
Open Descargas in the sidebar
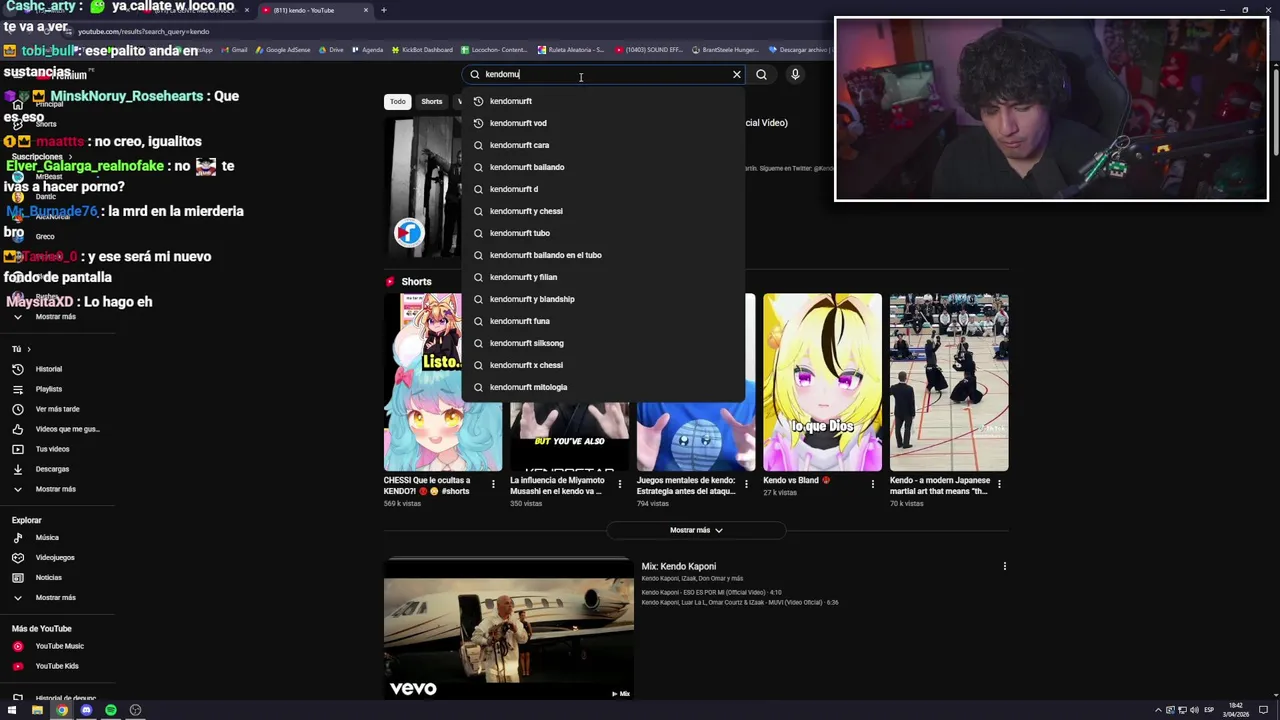pos(52,469)
